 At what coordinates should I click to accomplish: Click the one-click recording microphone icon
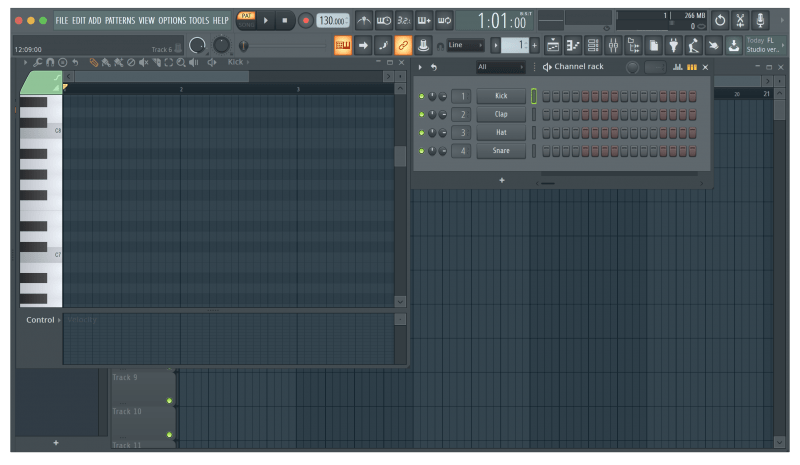760,21
